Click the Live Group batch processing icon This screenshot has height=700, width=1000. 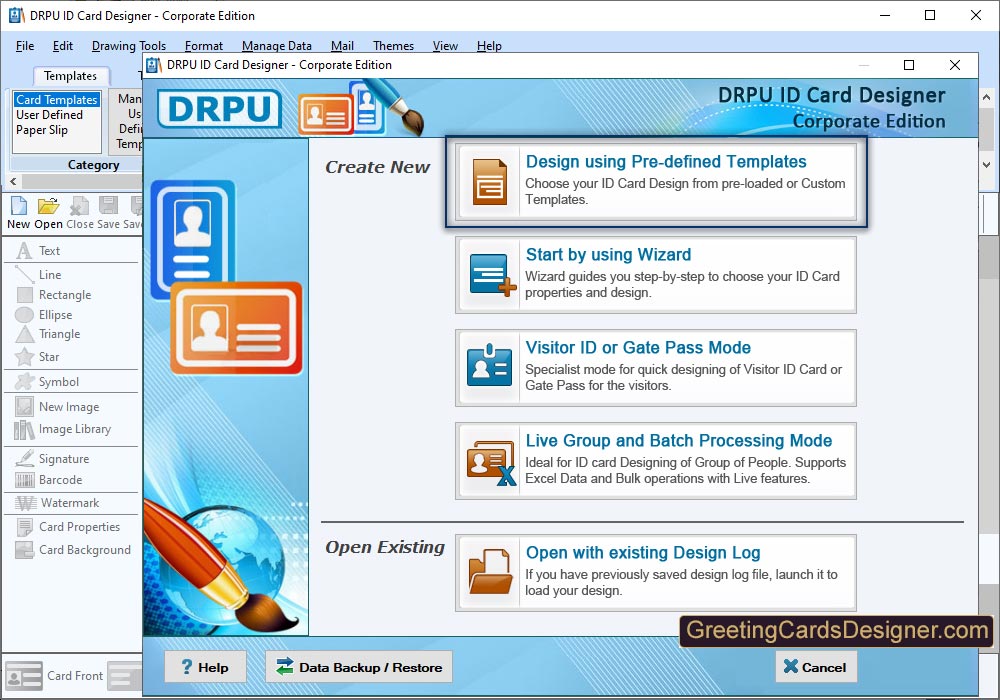(x=491, y=463)
